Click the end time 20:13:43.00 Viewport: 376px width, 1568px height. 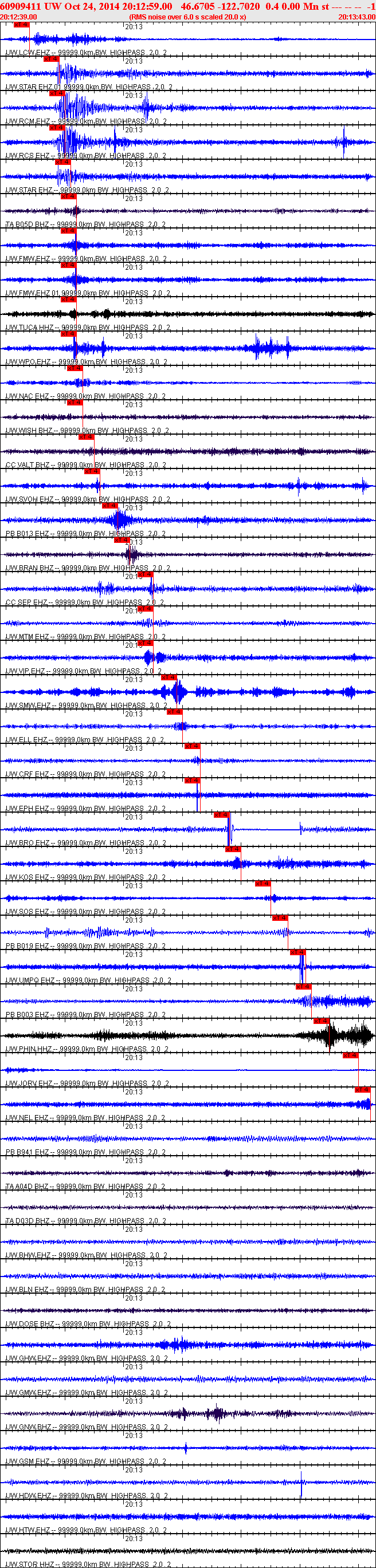357,17
